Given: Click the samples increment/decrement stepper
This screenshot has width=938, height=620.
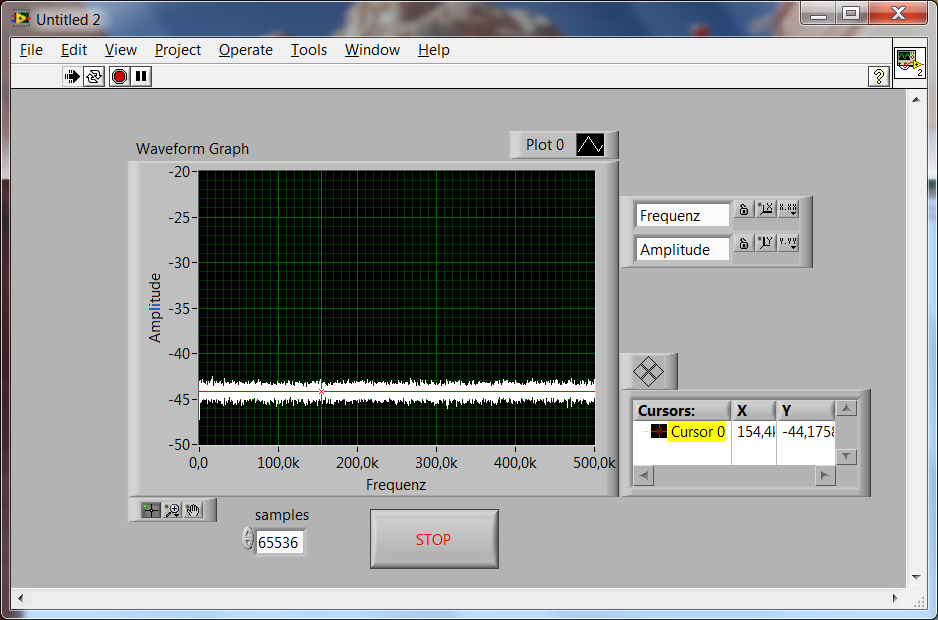Looking at the screenshot, I should click(x=248, y=538).
